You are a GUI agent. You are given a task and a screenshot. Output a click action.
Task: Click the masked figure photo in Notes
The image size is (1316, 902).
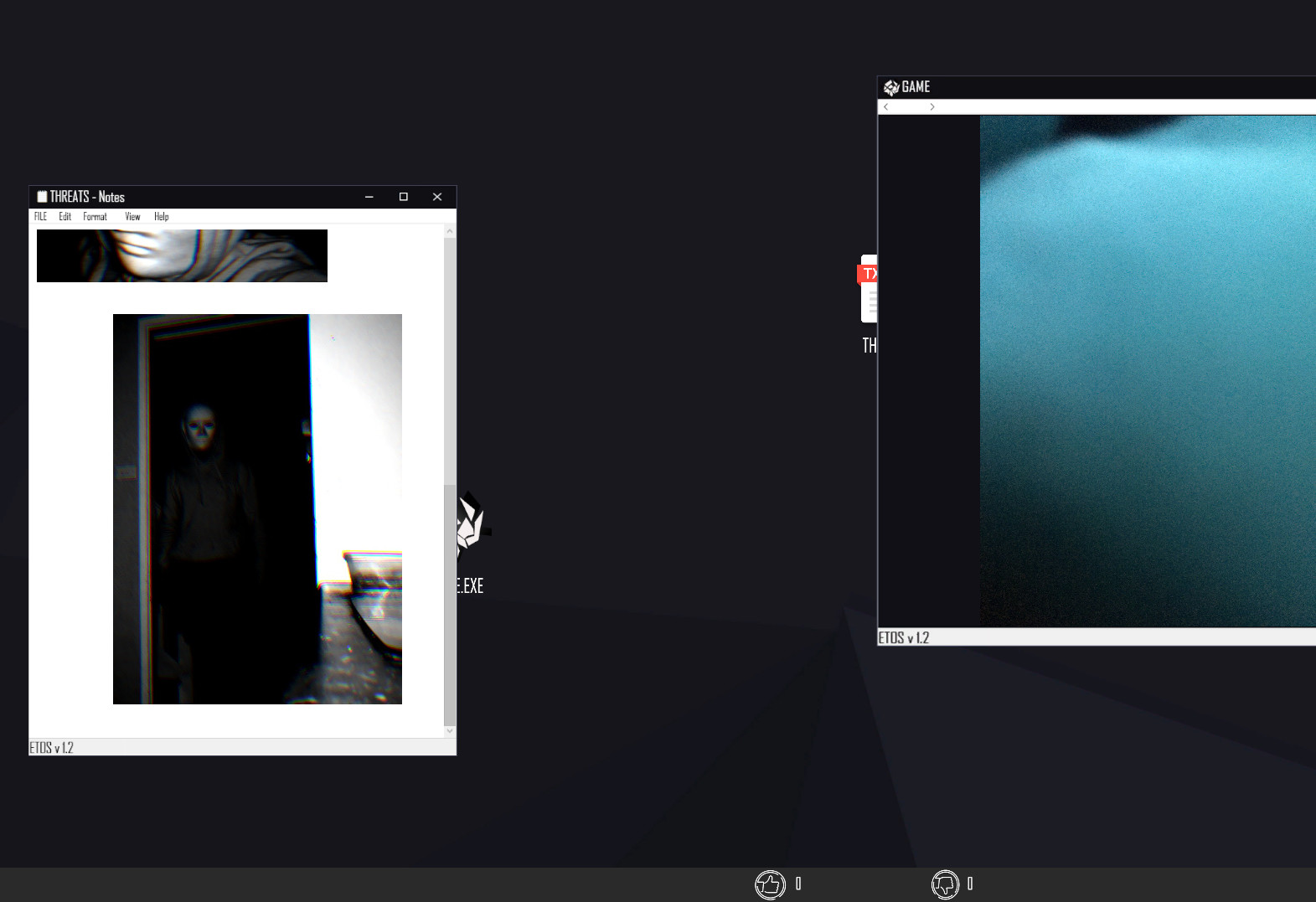tap(257, 508)
